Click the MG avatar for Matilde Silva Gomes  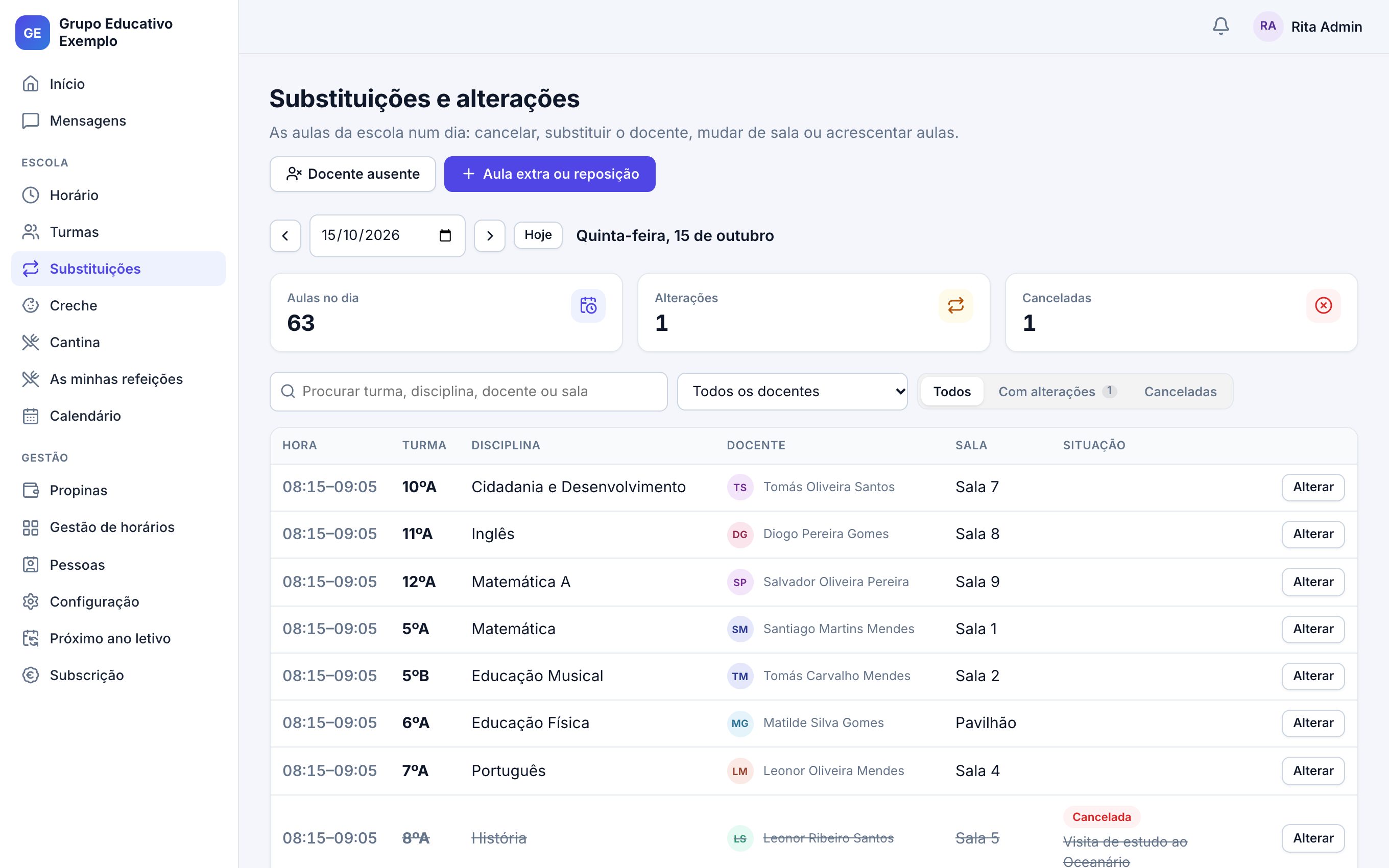(740, 724)
